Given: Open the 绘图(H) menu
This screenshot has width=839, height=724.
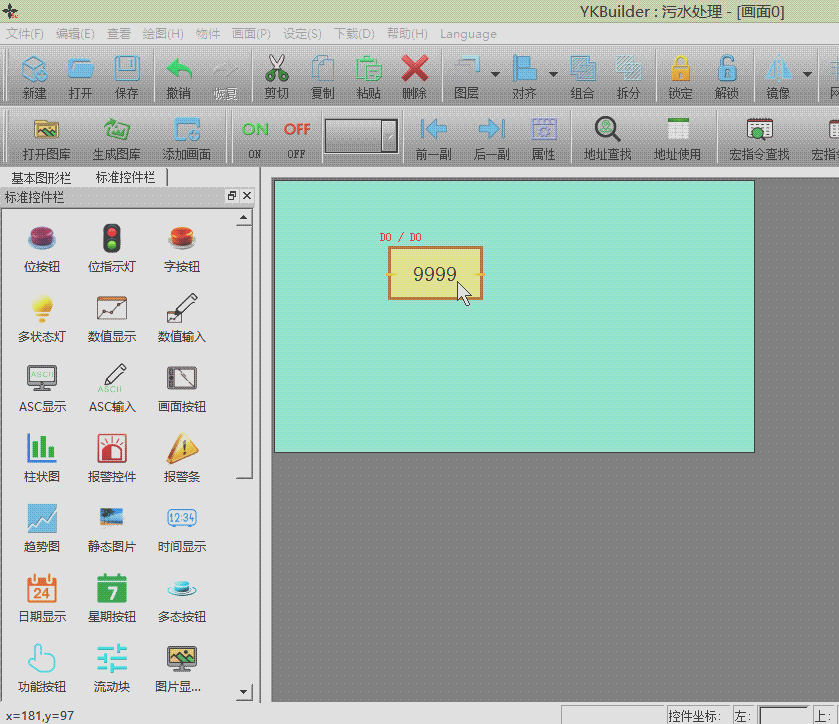Looking at the screenshot, I should coord(162,33).
